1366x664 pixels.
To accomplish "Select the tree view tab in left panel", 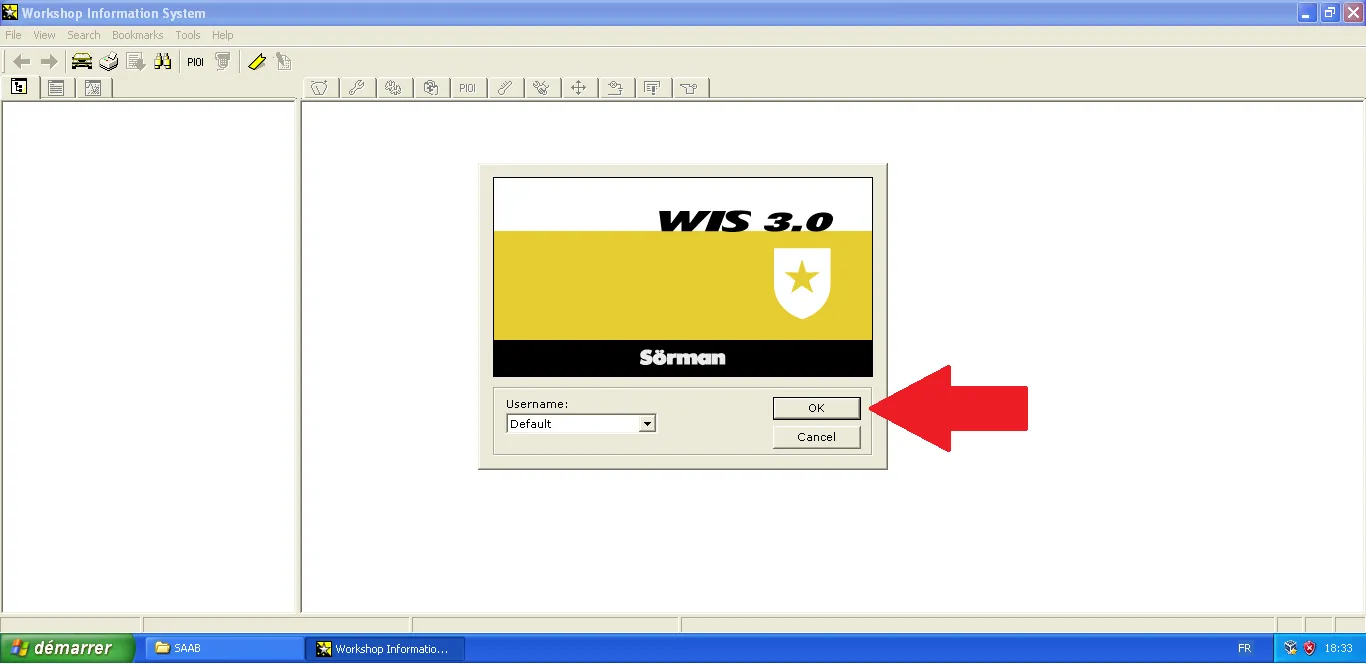I will click(x=19, y=87).
